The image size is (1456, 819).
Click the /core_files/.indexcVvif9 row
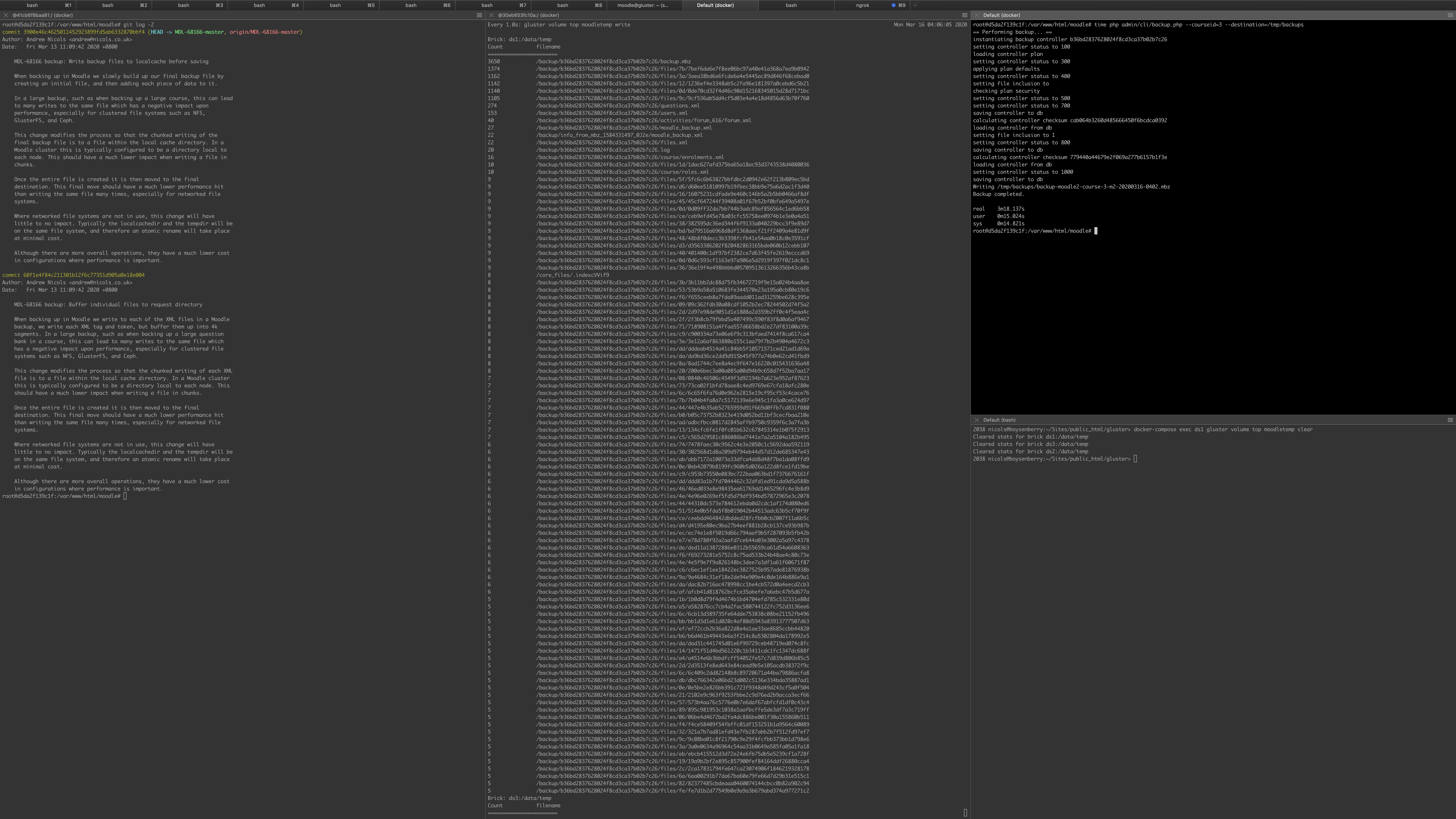coord(548,275)
